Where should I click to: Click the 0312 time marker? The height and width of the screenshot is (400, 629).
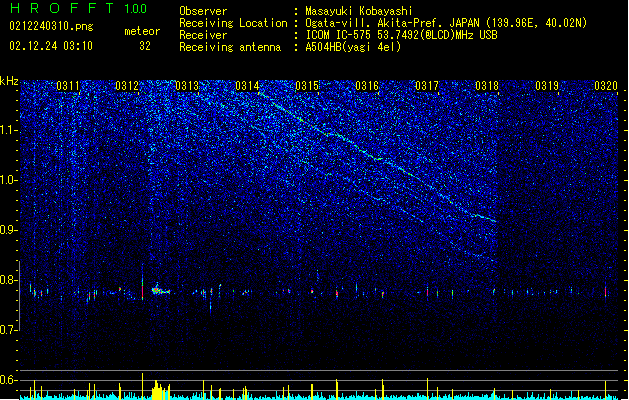pos(127,85)
